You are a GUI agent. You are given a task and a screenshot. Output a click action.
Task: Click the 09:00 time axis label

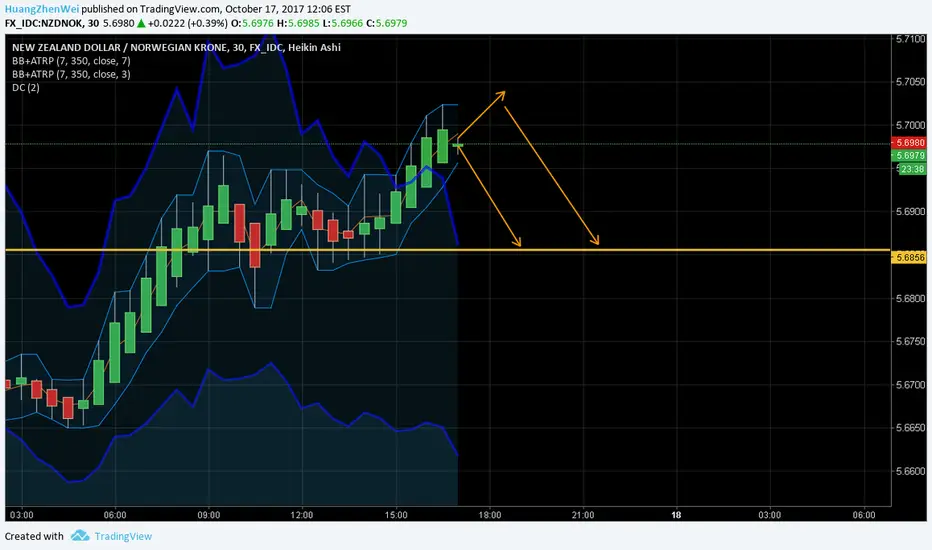coord(209,515)
